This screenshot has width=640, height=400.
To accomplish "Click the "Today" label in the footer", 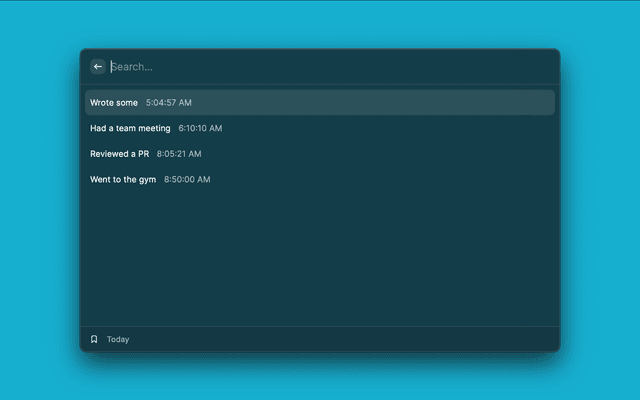I will [118, 339].
